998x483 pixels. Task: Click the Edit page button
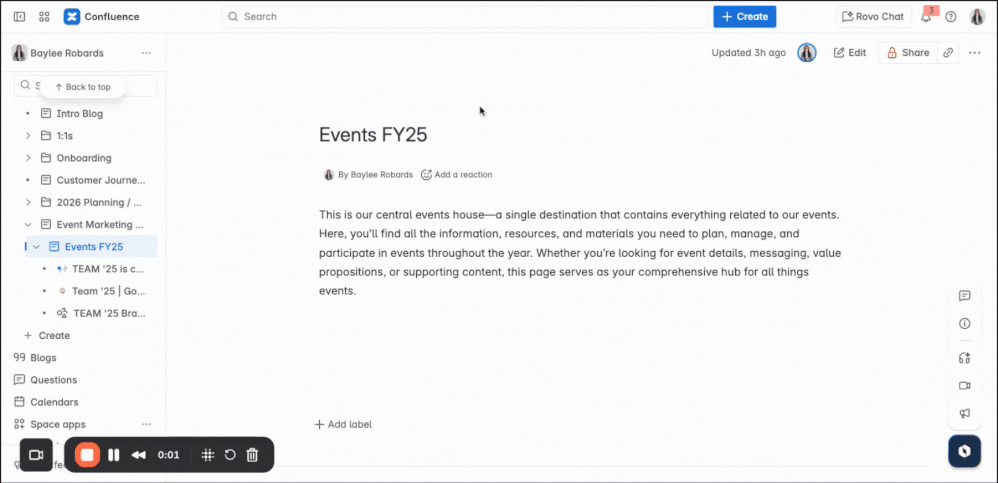[850, 53]
